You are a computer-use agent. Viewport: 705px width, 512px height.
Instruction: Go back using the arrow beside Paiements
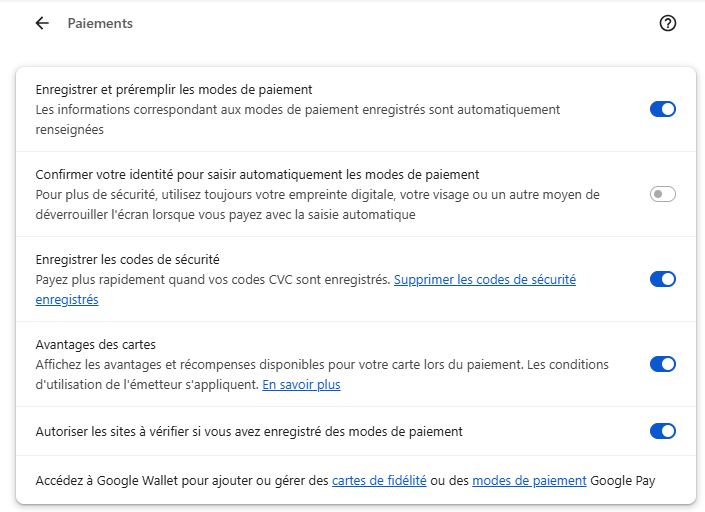click(x=42, y=23)
